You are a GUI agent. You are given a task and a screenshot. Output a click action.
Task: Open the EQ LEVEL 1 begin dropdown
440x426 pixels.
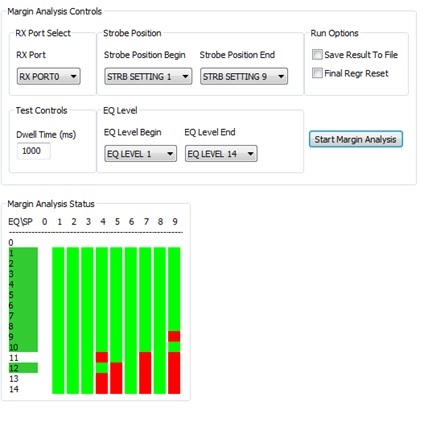point(140,154)
